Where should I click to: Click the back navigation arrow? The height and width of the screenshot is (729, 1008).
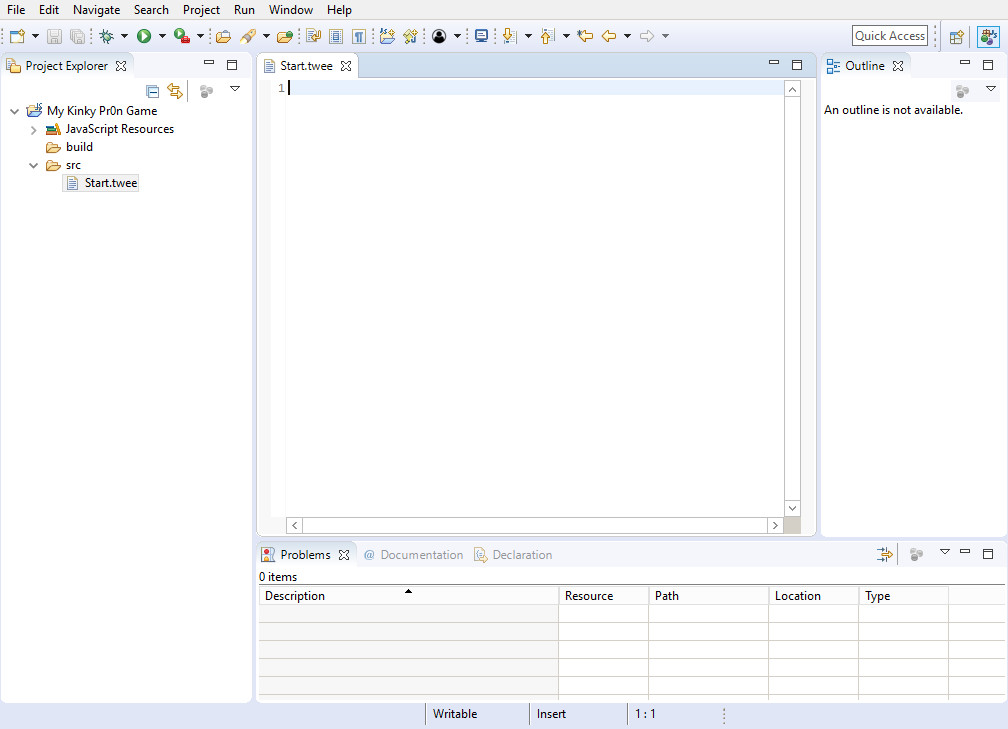pos(608,36)
